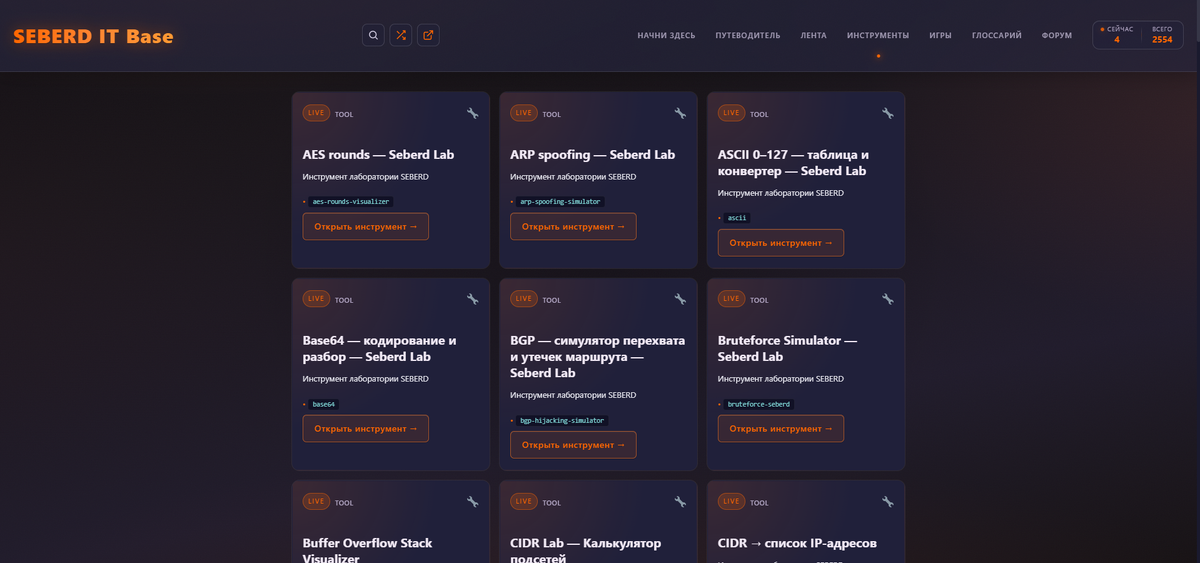Click the SEBERD IT Base logo
The width and height of the screenshot is (1200, 563).
[93, 37]
